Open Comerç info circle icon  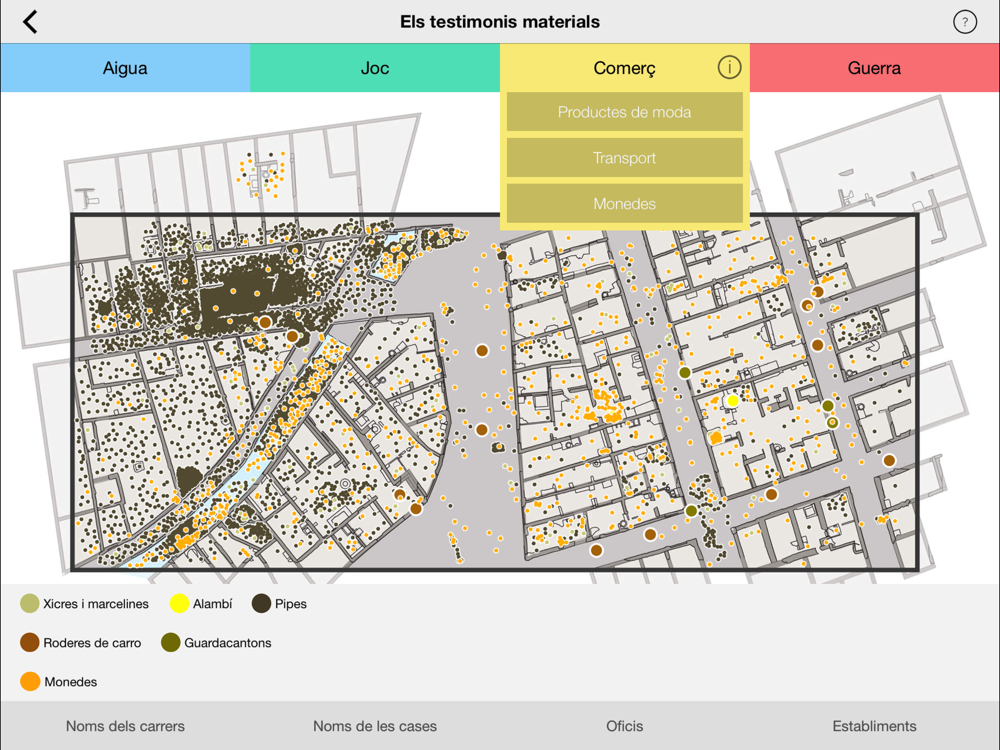[729, 67]
